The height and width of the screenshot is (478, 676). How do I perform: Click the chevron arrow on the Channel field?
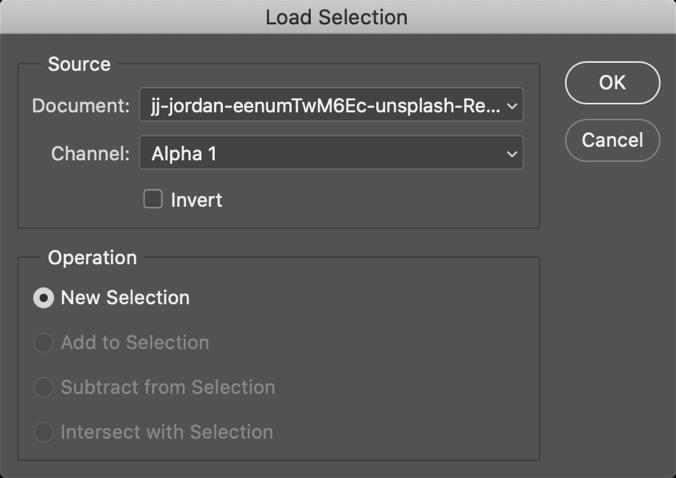(512, 153)
